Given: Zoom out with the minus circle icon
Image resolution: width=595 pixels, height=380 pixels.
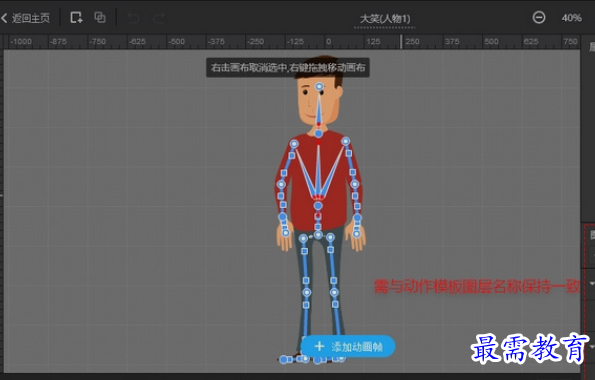Looking at the screenshot, I should click(538, 17).
